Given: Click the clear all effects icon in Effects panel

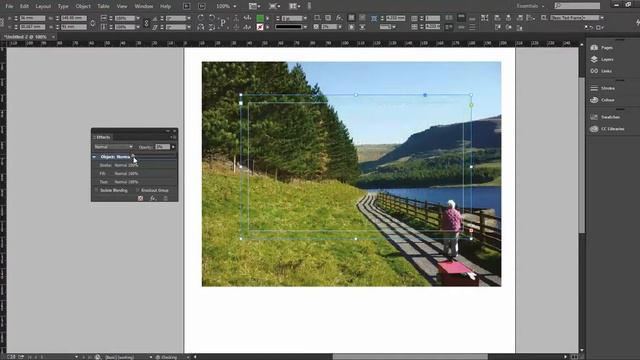Looking at the screenshot, I should (x=140, y=198).
